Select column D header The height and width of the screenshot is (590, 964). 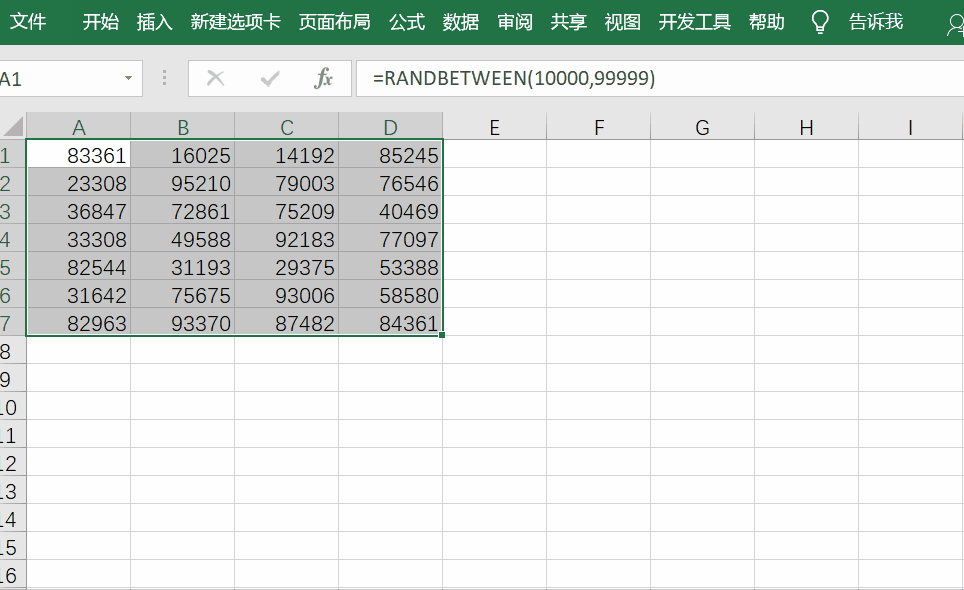click(390, 127)
